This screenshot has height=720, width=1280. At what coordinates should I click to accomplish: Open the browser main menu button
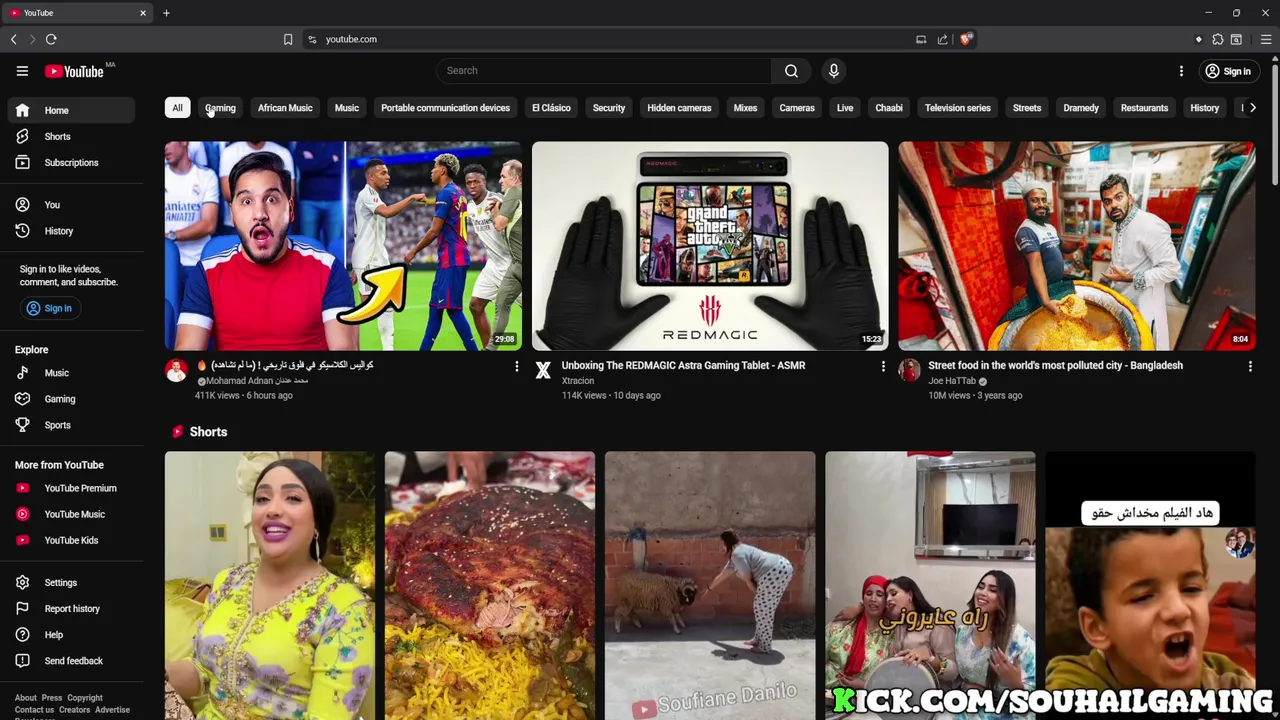[1265, 39]
